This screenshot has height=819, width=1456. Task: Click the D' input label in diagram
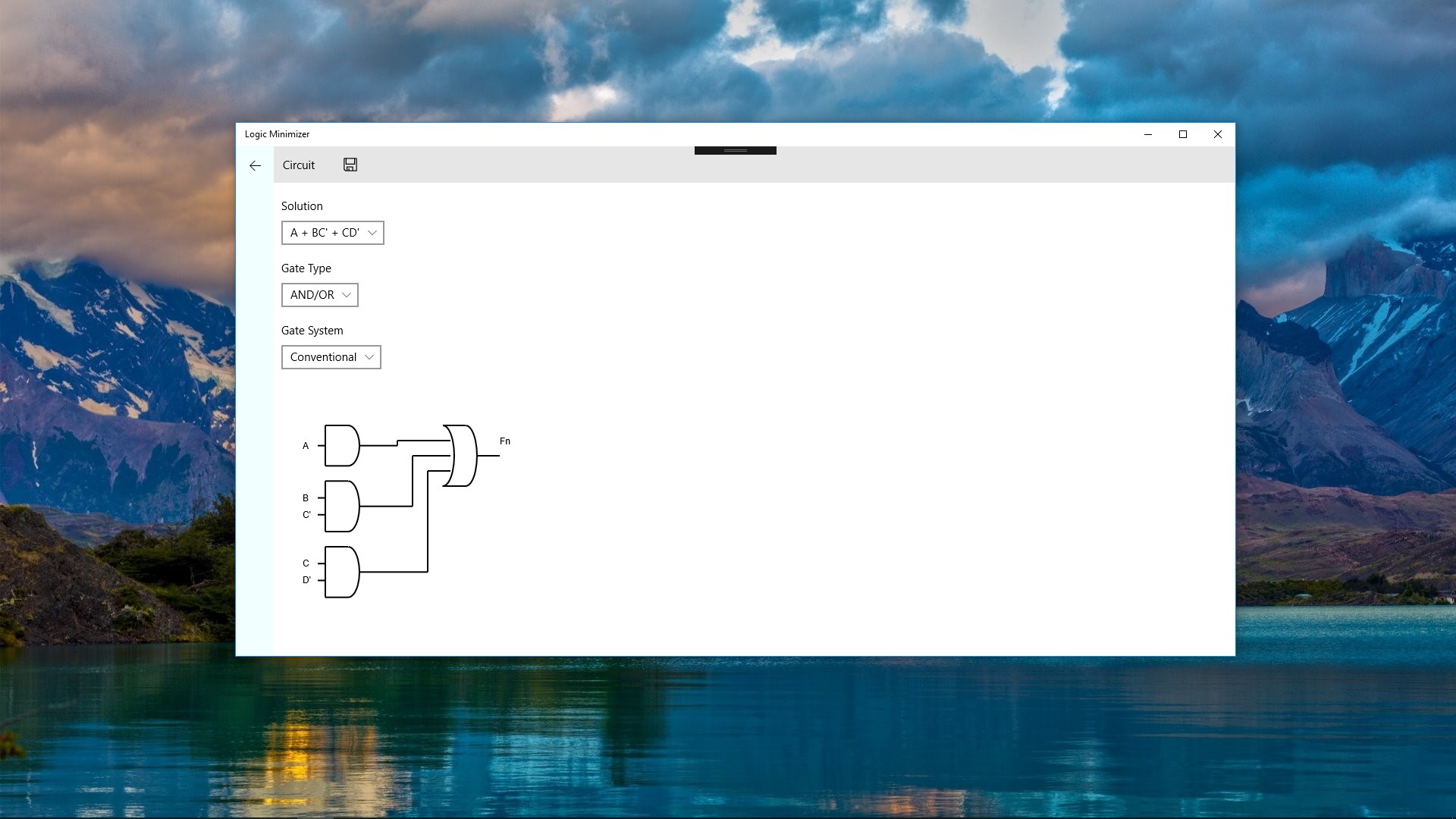click(306, 580)
